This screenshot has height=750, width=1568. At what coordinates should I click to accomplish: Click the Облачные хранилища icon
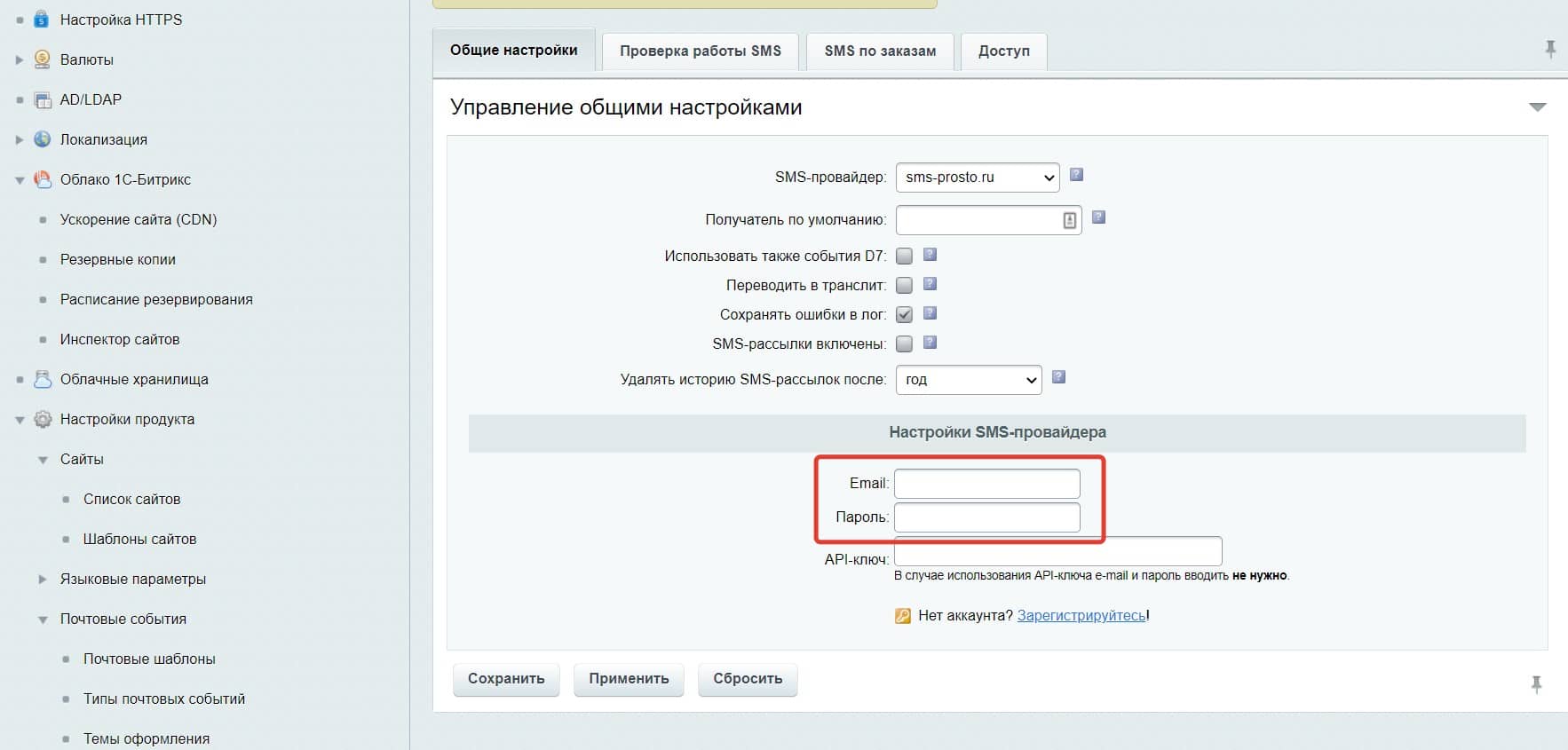[x=42, y=379]
